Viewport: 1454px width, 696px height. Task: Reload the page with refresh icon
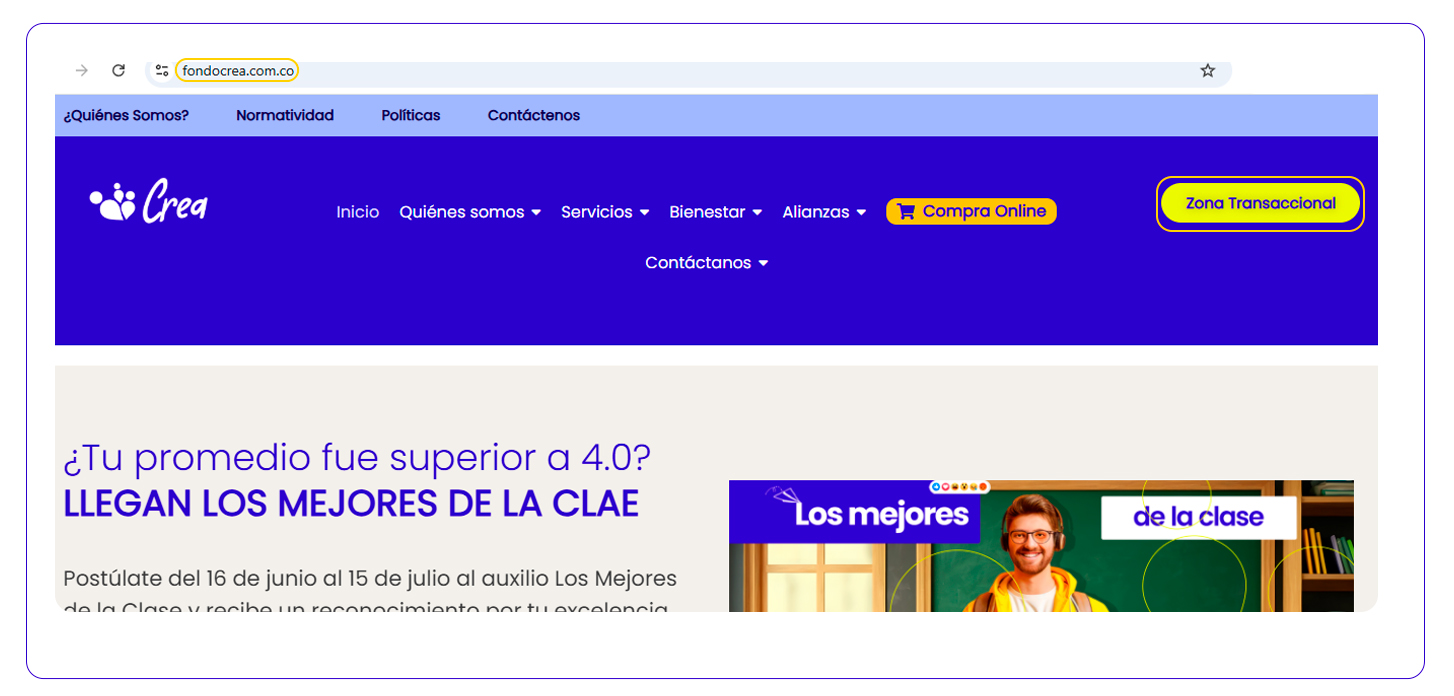[x=118, y=70]
